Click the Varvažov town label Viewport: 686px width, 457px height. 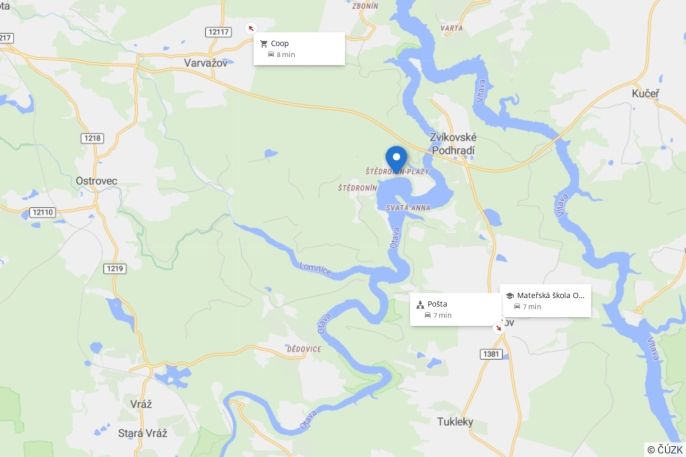click(206, 63)
